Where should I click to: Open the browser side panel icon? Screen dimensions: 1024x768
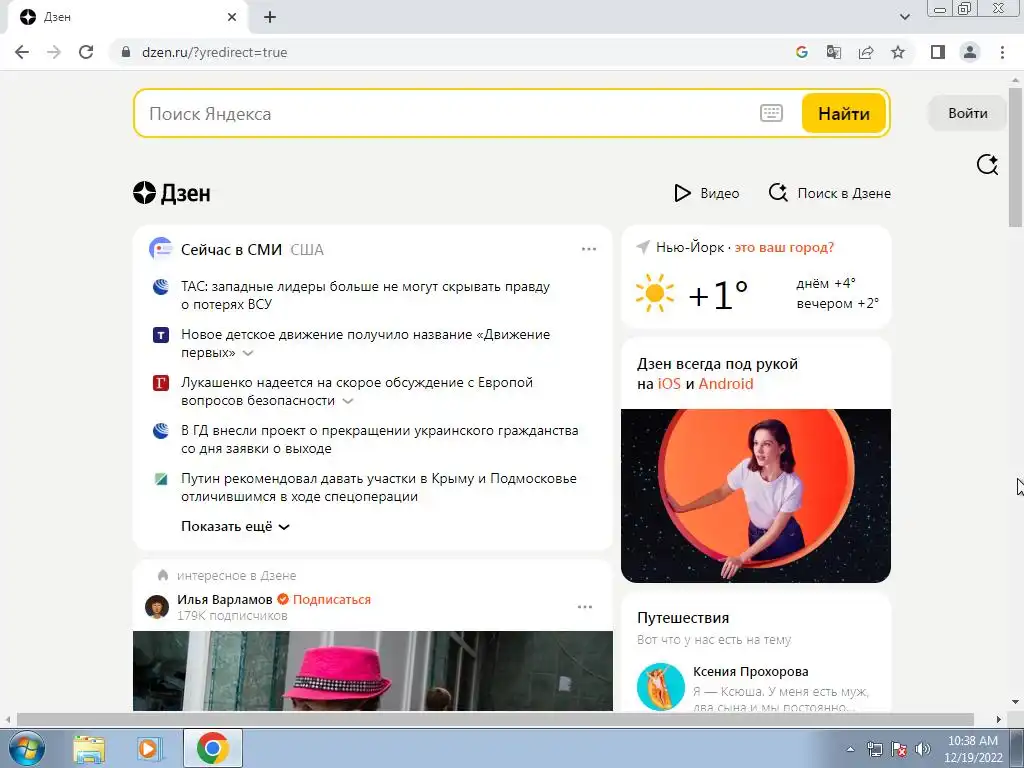click(938, 52)
